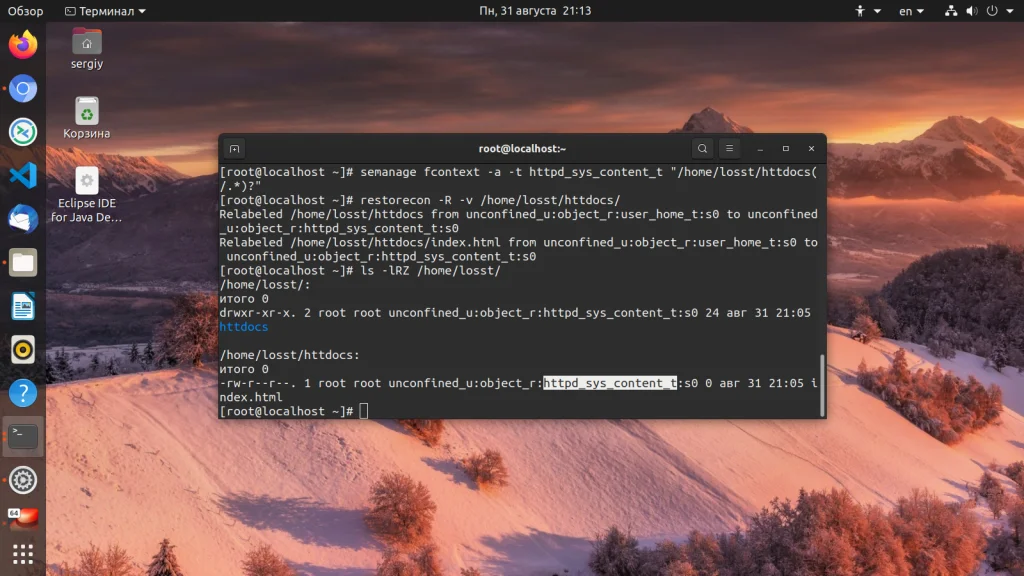This screenshot has width=1024, height=576.
Task: Minimize the root@localhost terminal window
Action: coord(760,149)
